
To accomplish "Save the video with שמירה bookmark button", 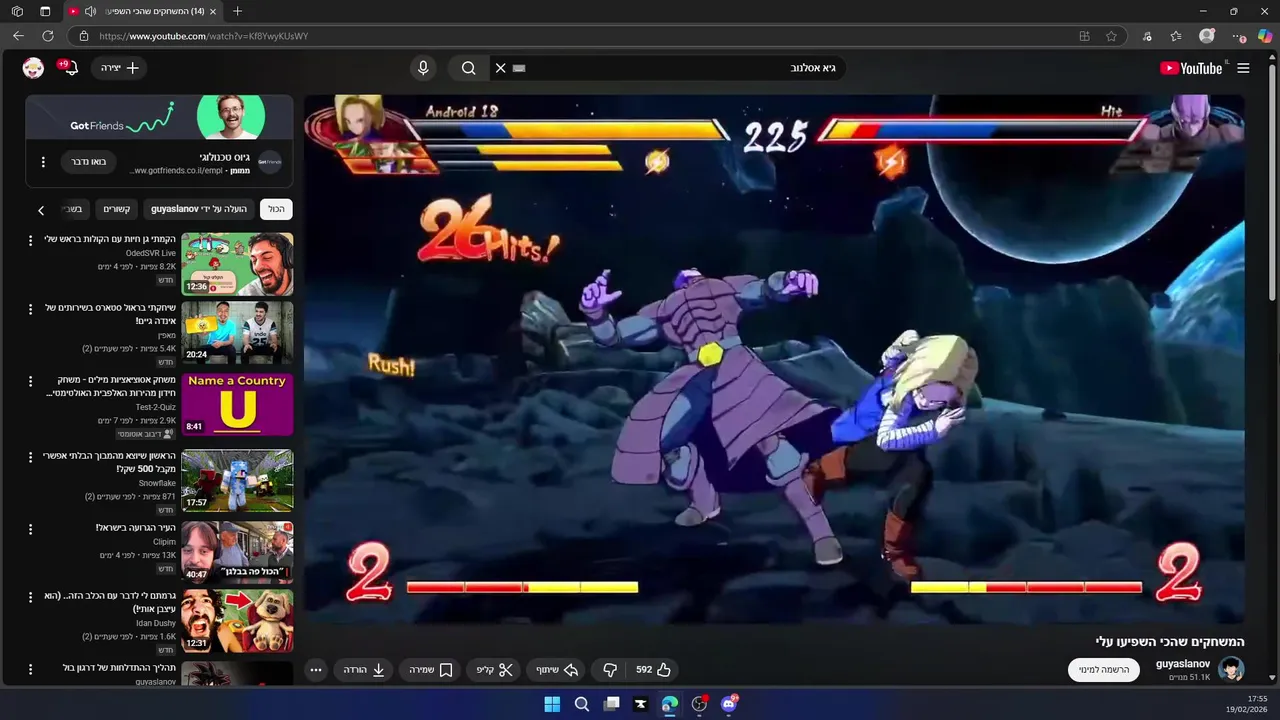I will pyautogui.click(x=430, y=670).
